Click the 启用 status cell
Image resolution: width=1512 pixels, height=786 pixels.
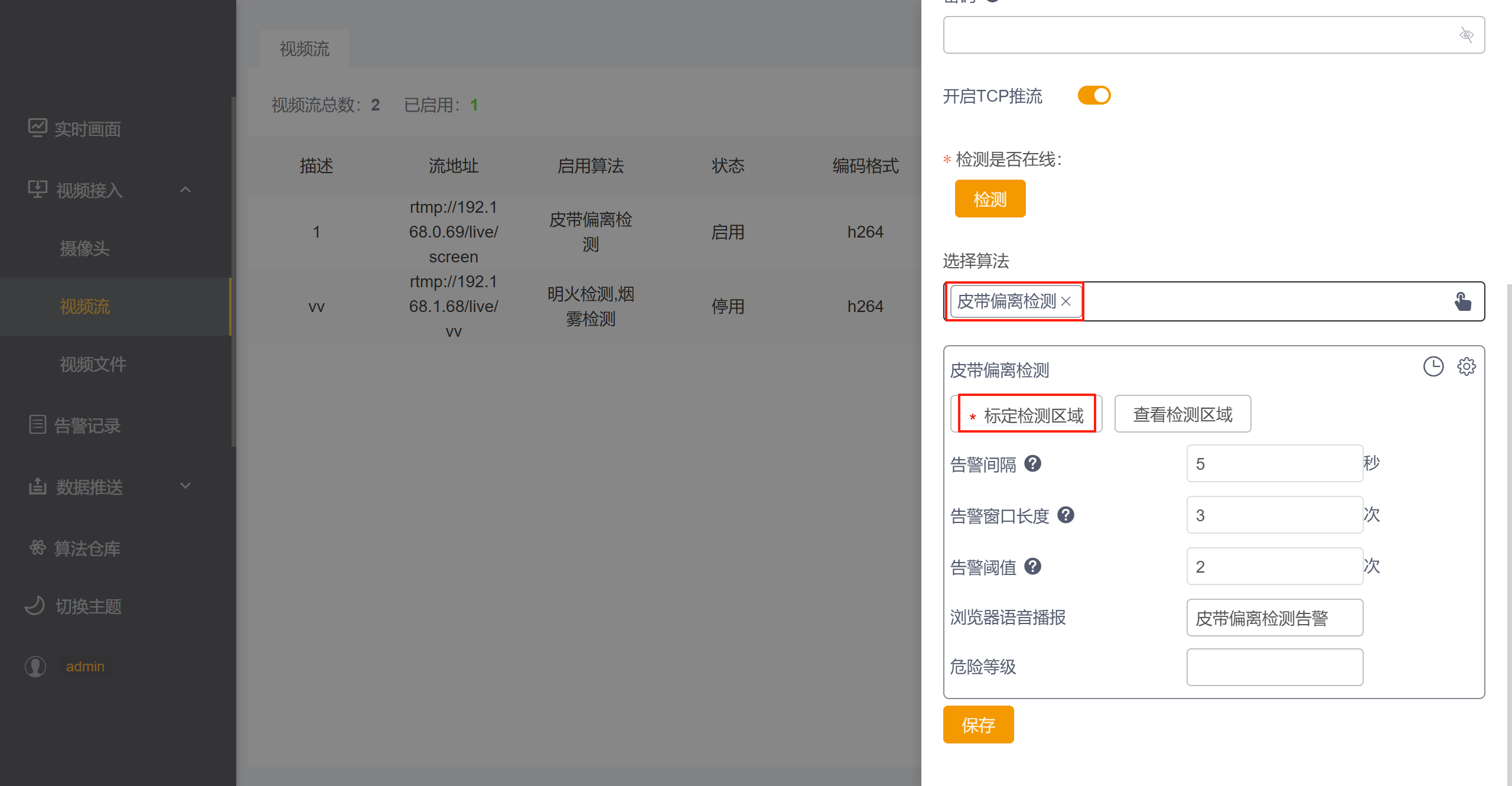(x=728, y=232)
